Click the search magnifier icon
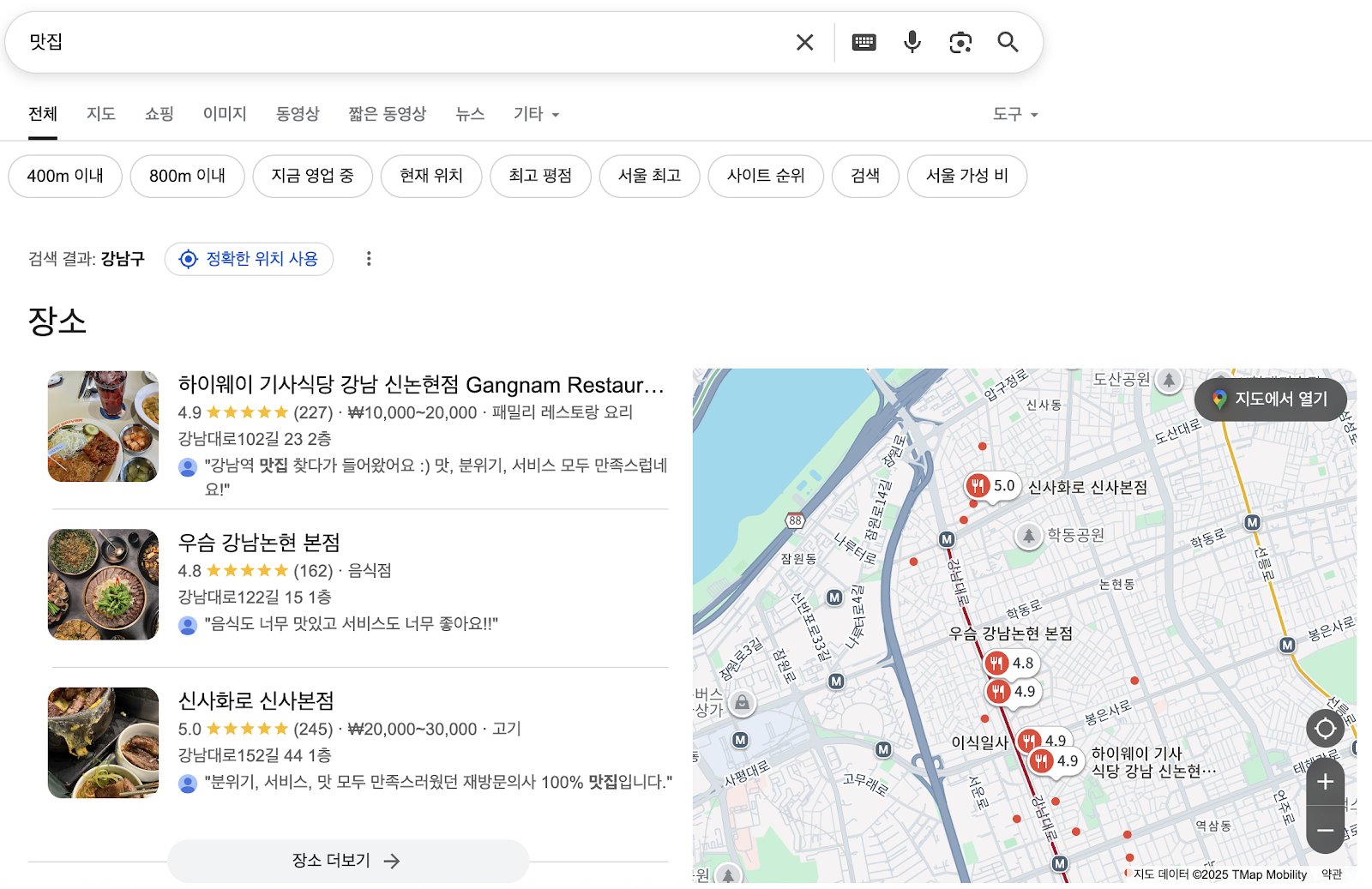The image size is (1372, 889). click(x=1008, y=41)
